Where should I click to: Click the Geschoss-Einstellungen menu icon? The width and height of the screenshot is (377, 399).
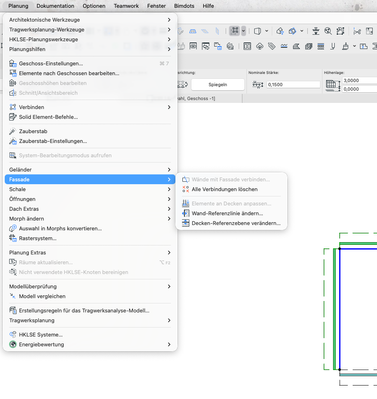(13, 63)
